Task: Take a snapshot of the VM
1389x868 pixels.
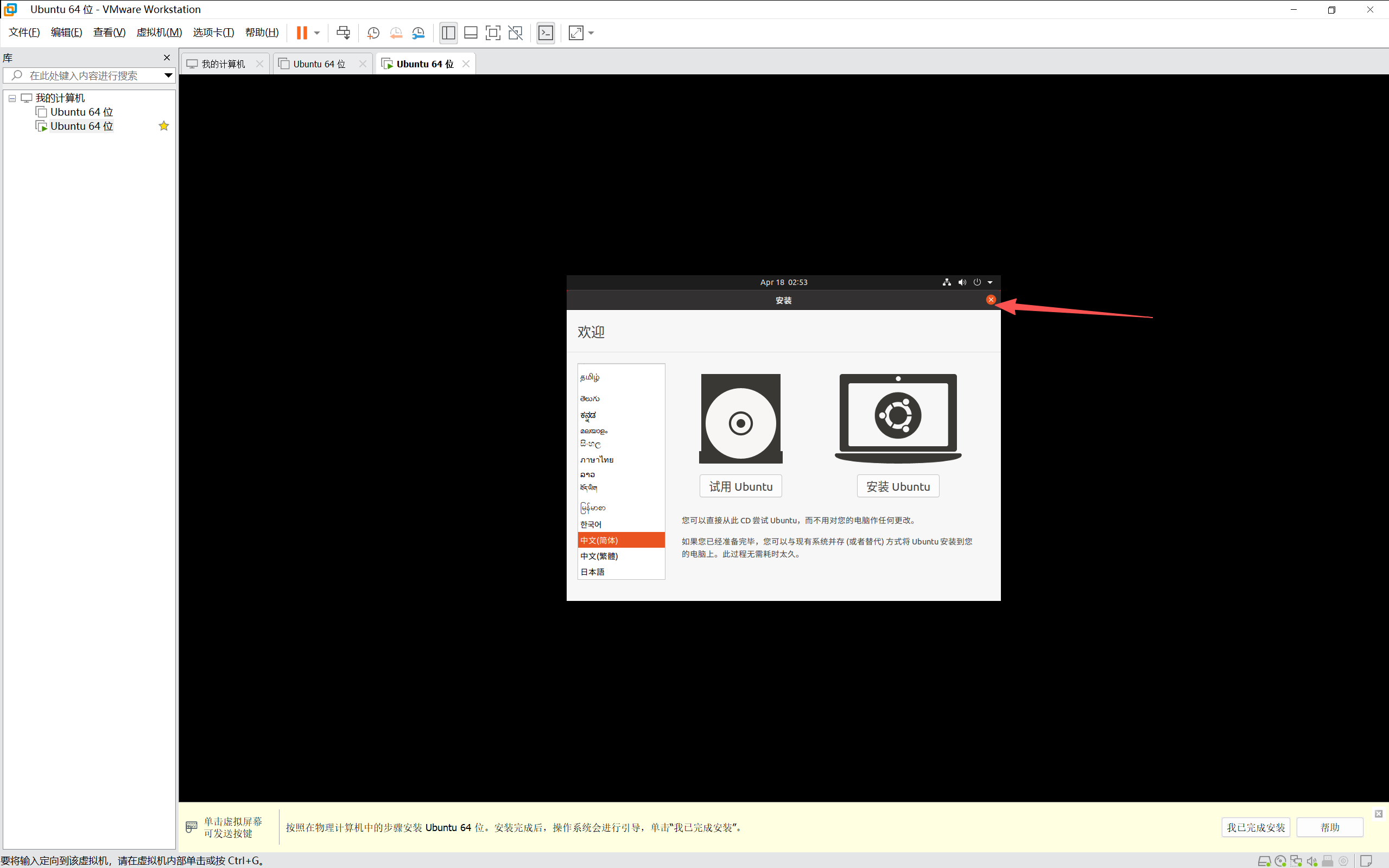Action: [373, 33]
